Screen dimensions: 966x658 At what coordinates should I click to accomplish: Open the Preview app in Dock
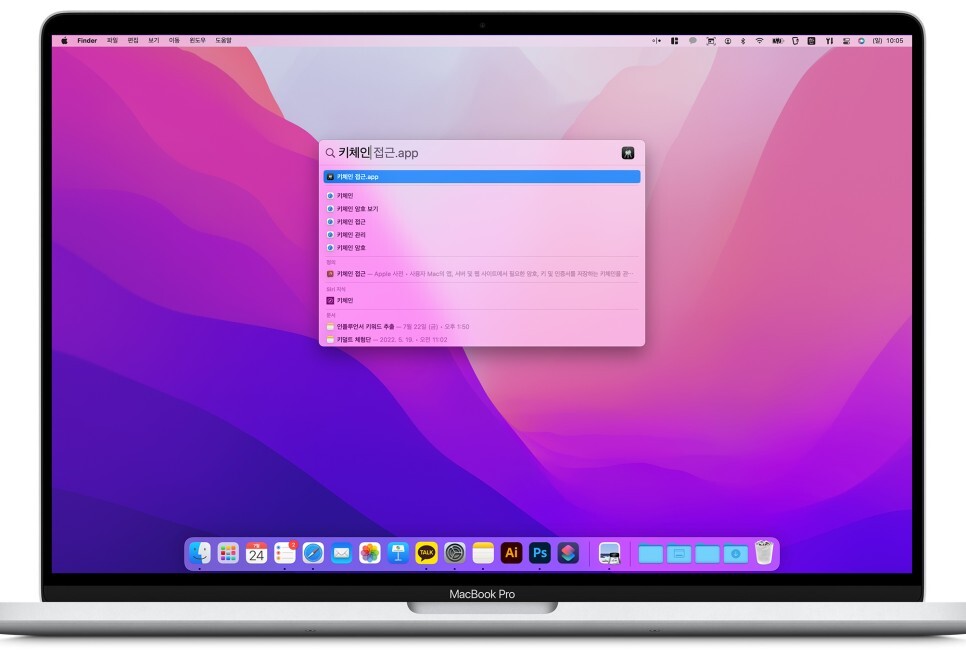coord(609,553)
